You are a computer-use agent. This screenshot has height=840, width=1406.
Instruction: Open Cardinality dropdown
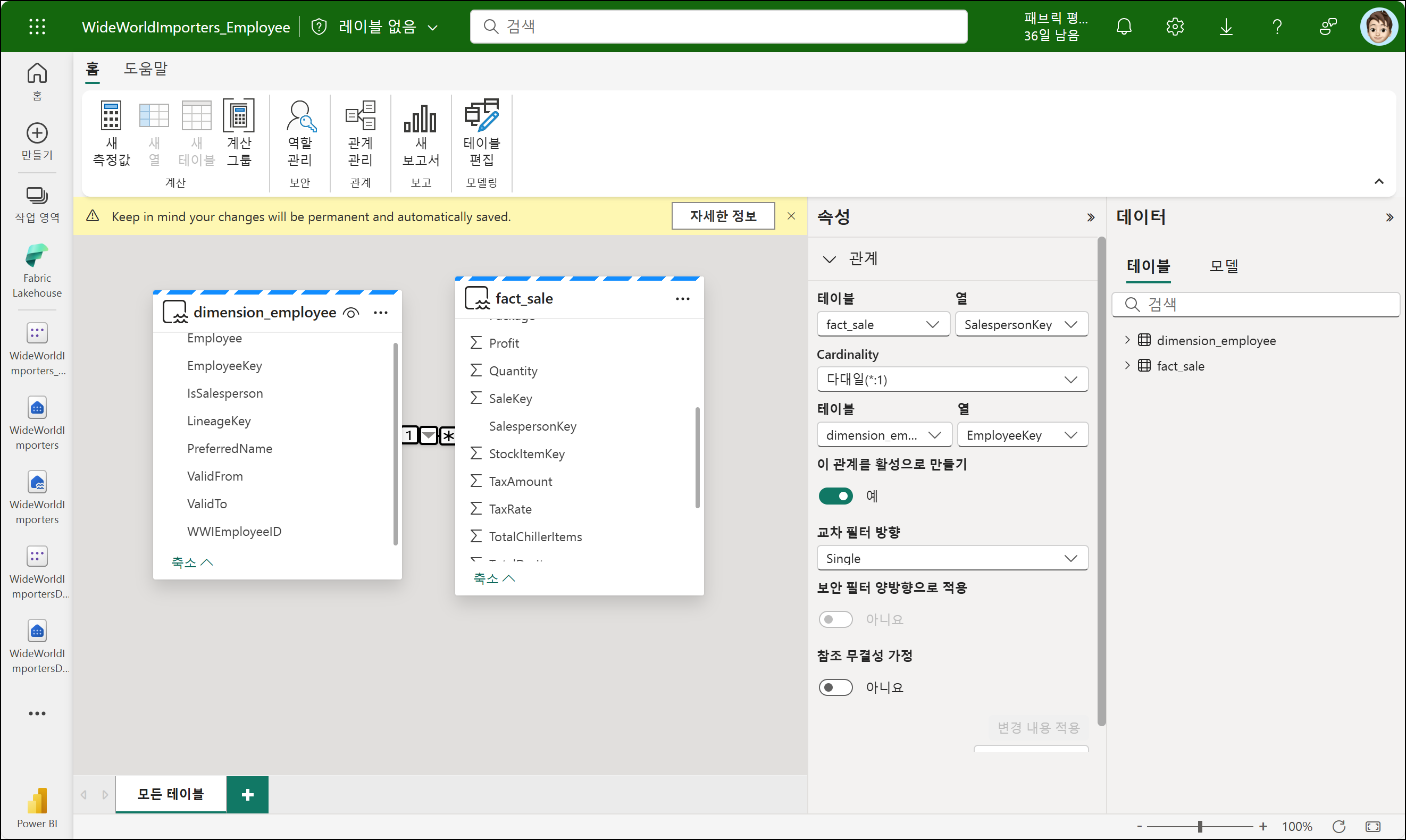(952, 379)
